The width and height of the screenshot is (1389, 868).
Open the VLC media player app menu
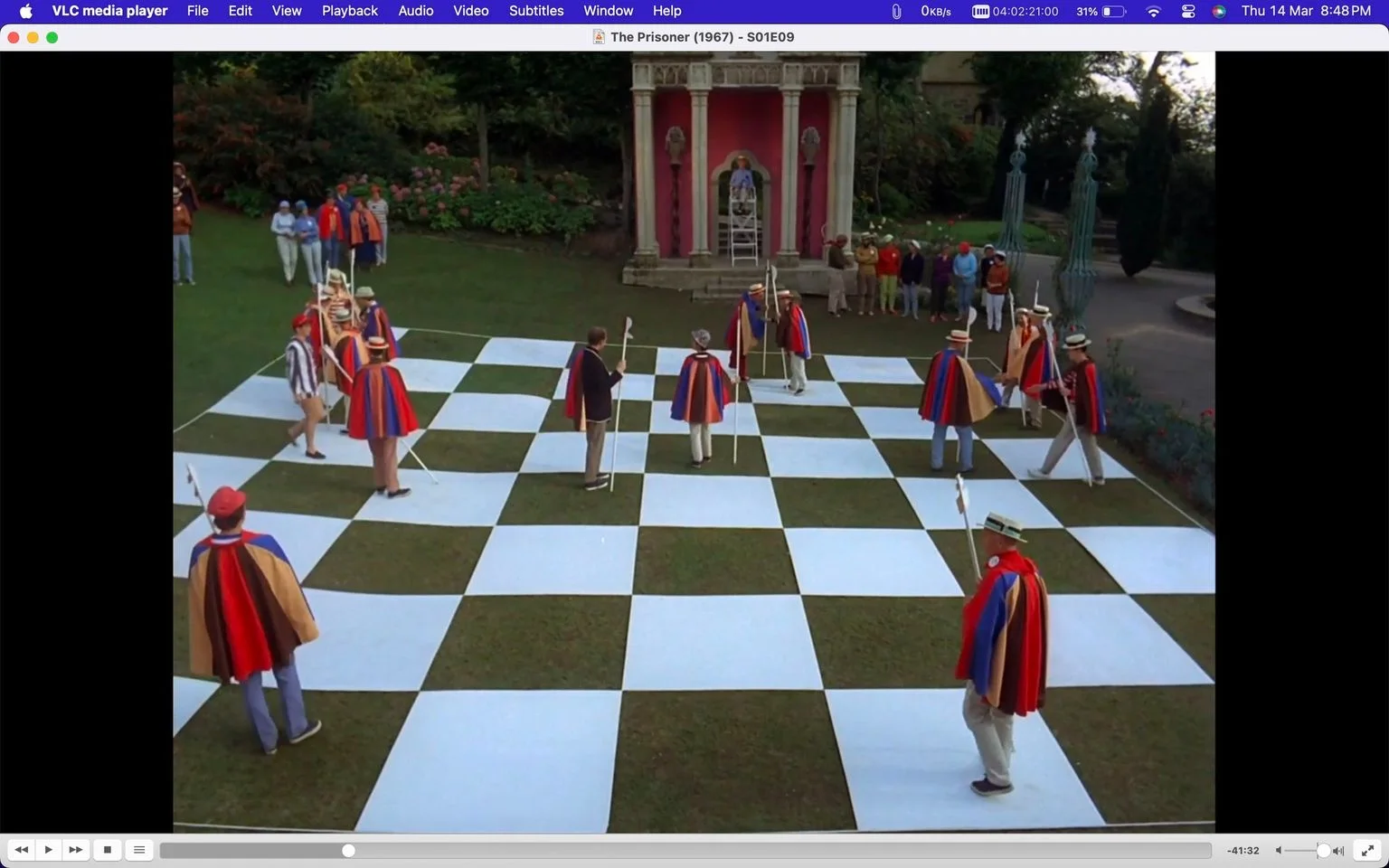(x=109, y=11)
